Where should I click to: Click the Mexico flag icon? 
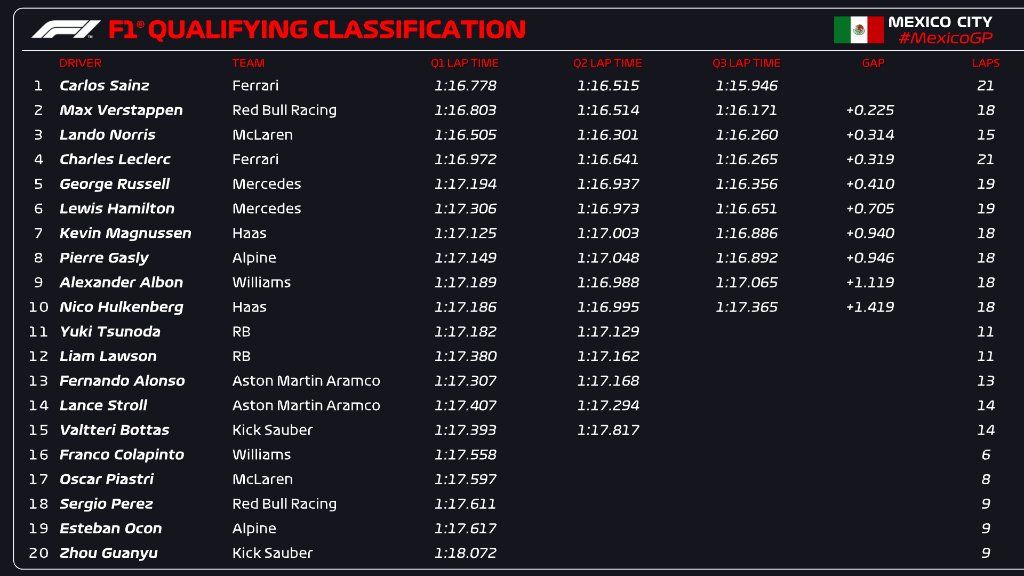pos(858,30)
